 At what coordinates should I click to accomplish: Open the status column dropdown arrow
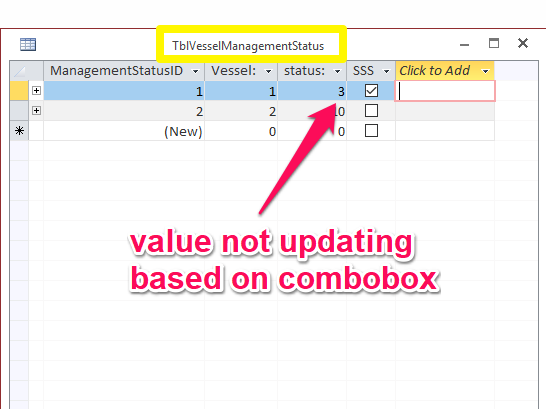pyautogui.click(x=337, y=71)
